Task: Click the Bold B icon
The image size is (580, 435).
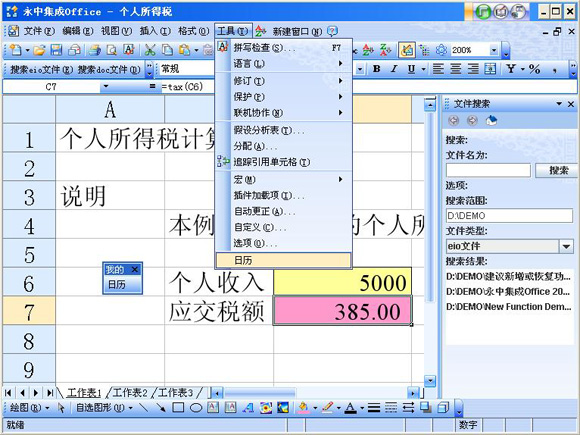Action: [377, 69]
